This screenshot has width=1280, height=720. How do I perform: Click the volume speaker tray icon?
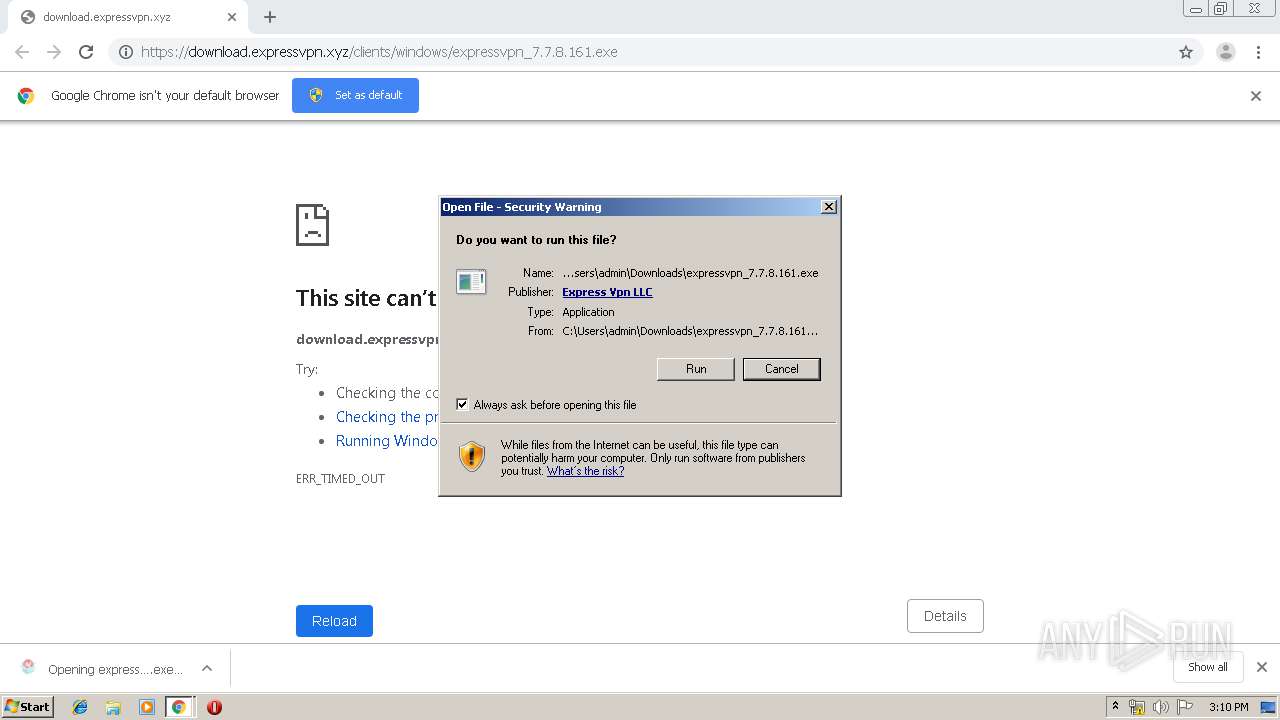(x=1160, y=707)
